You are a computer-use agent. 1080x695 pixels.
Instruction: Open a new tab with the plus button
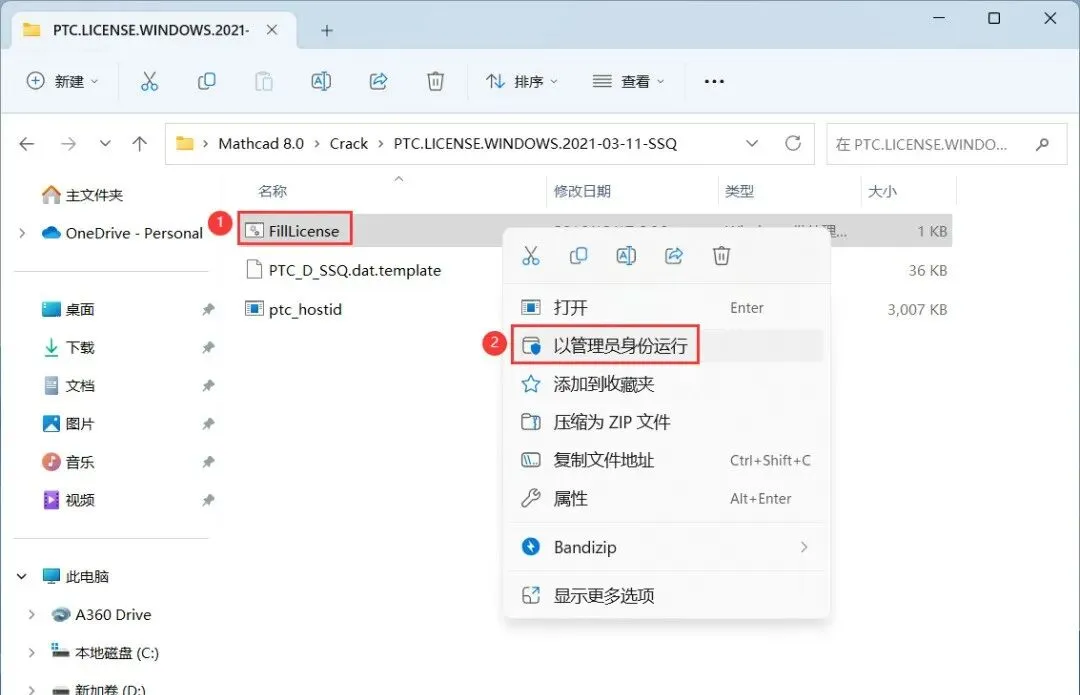click(327, 30)
